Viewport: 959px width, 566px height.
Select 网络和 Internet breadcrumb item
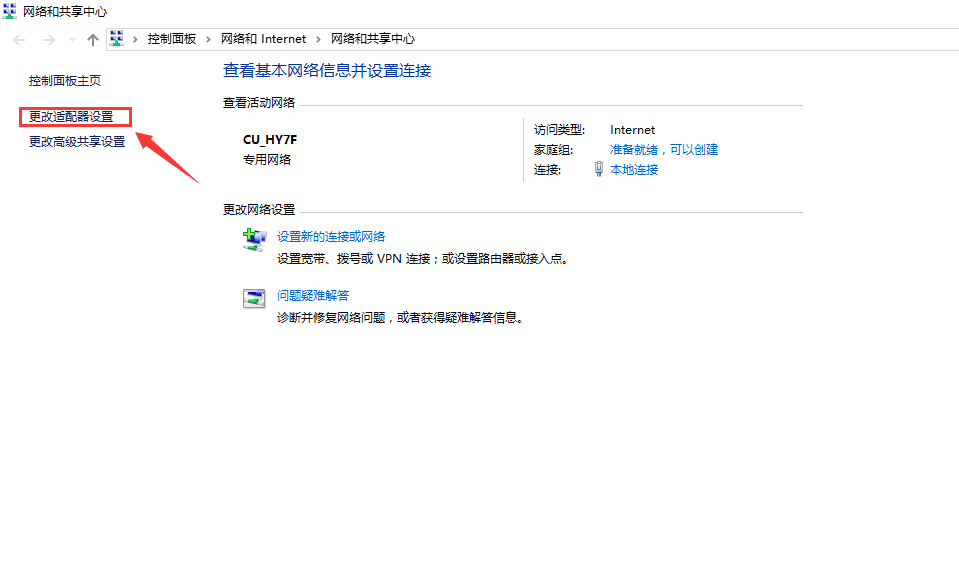(263, 39)
